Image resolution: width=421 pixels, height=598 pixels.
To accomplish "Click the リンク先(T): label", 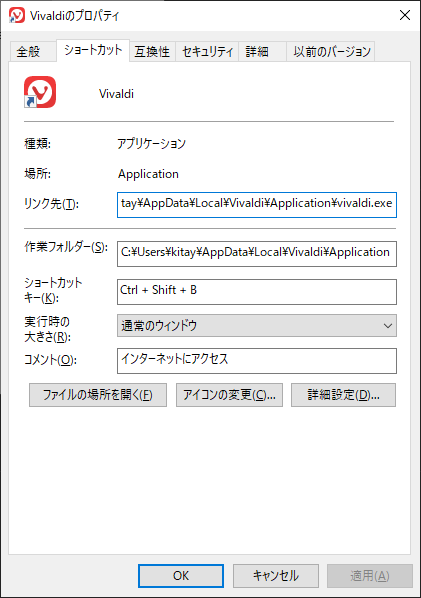I will coord(51,204).
